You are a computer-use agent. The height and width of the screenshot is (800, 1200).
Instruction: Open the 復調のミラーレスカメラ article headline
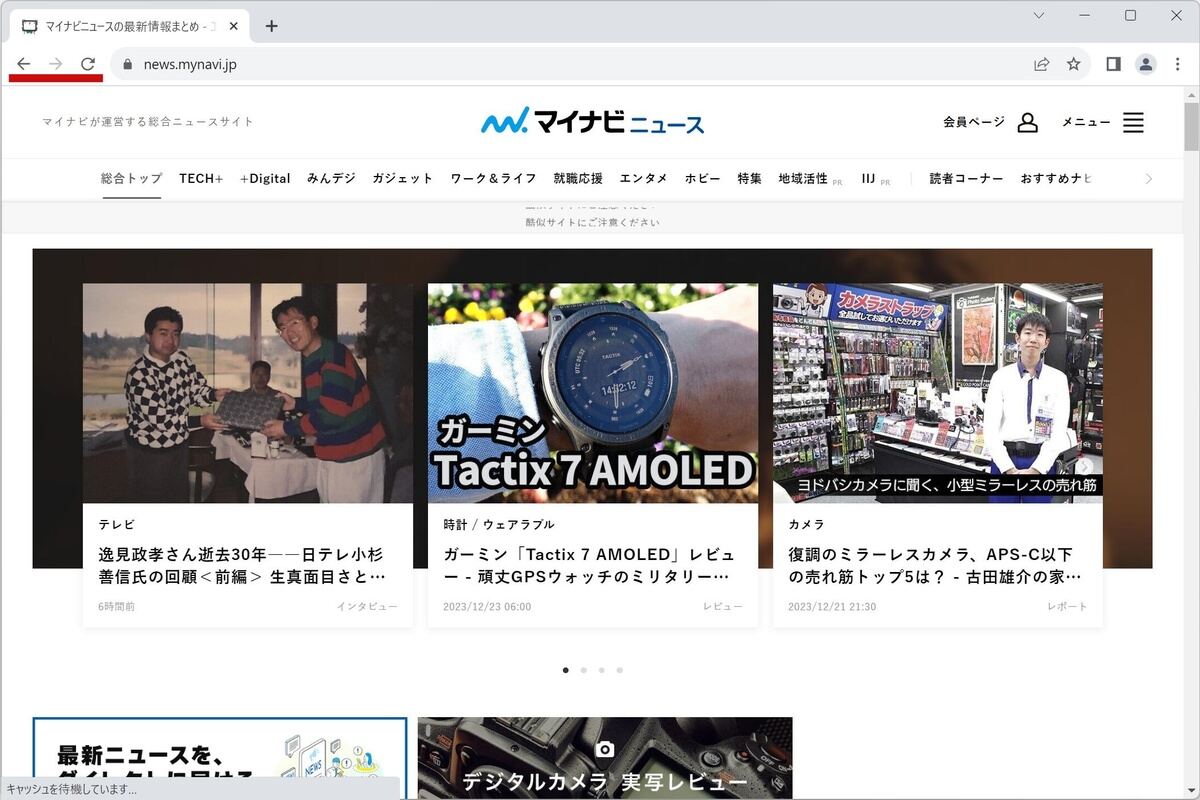pyautogui.click(x=935, y=566)
